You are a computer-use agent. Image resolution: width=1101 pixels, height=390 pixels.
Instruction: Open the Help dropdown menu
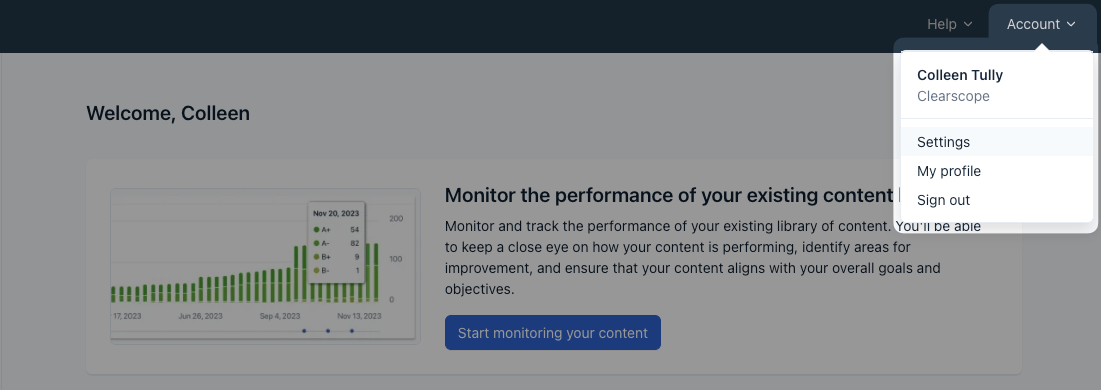point(949,25)
